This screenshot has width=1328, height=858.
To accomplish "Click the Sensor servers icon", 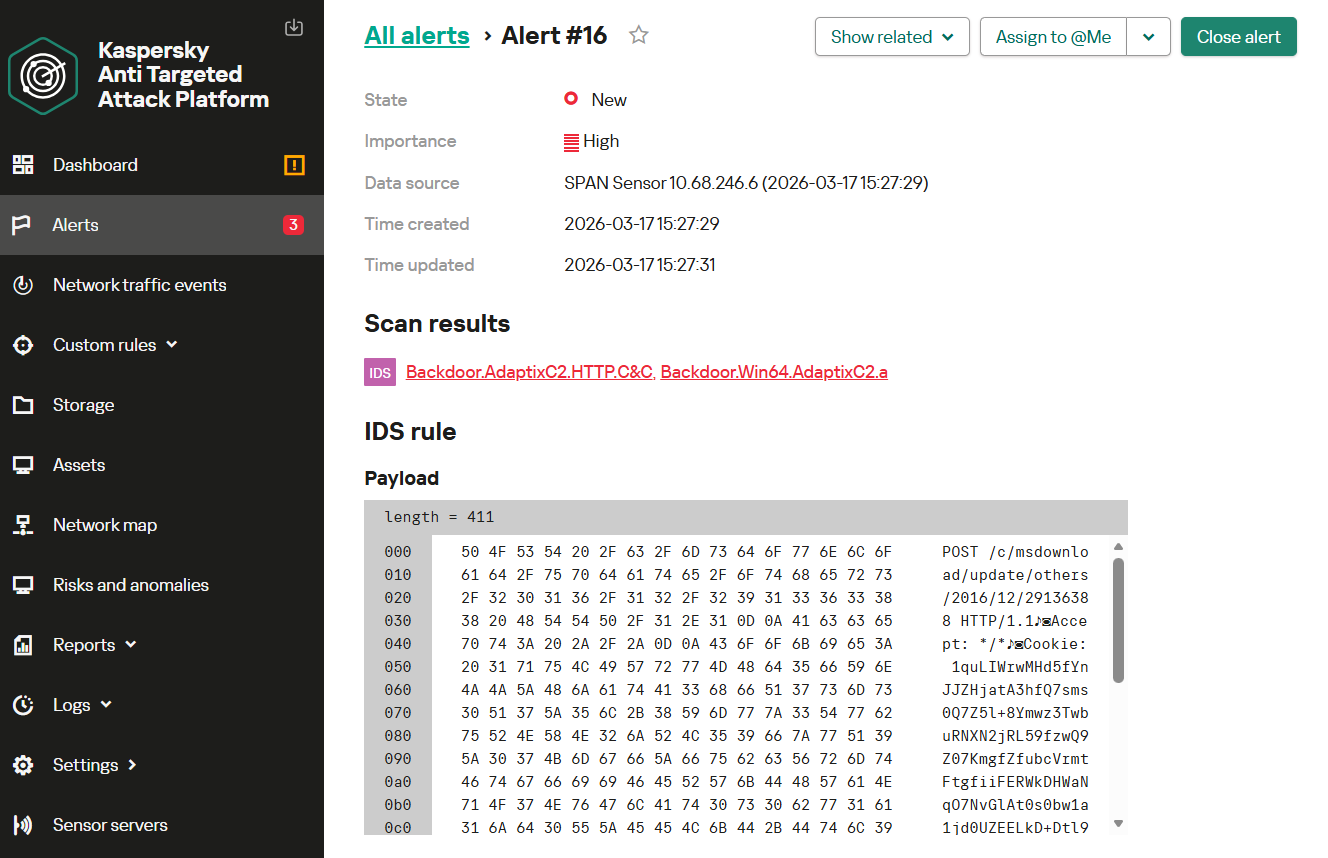I will click(x=23, y=825).
